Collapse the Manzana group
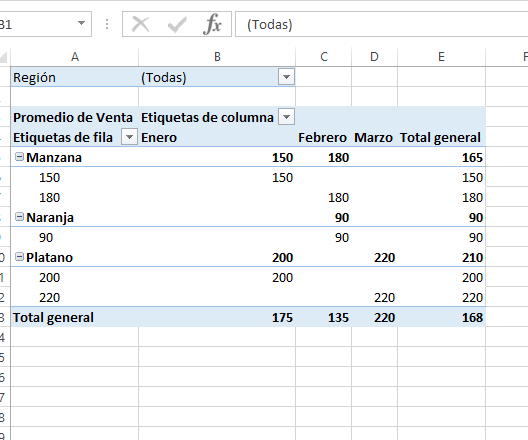Screen dimensions: 528x440 point(20,157)
